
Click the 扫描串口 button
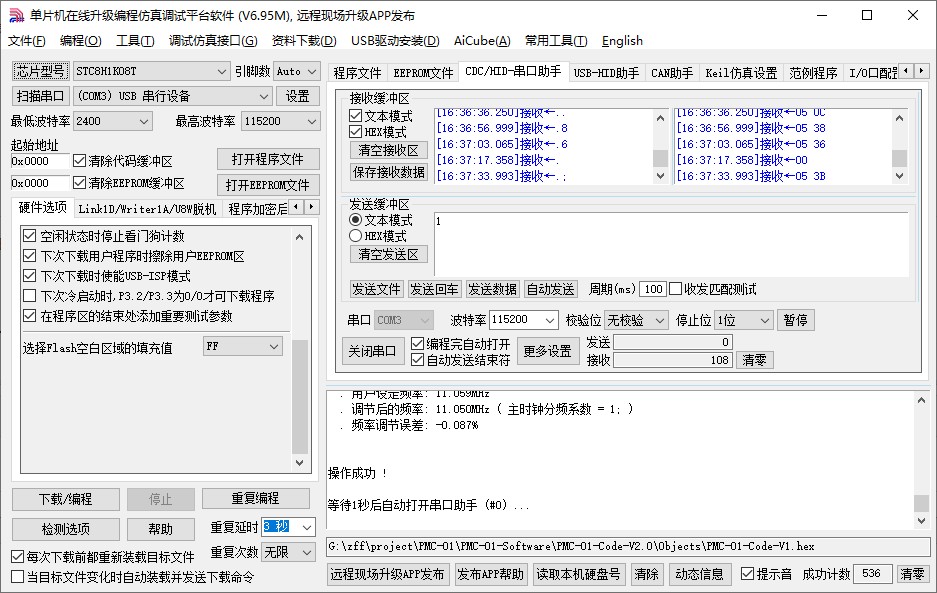[x=40, y=96]
